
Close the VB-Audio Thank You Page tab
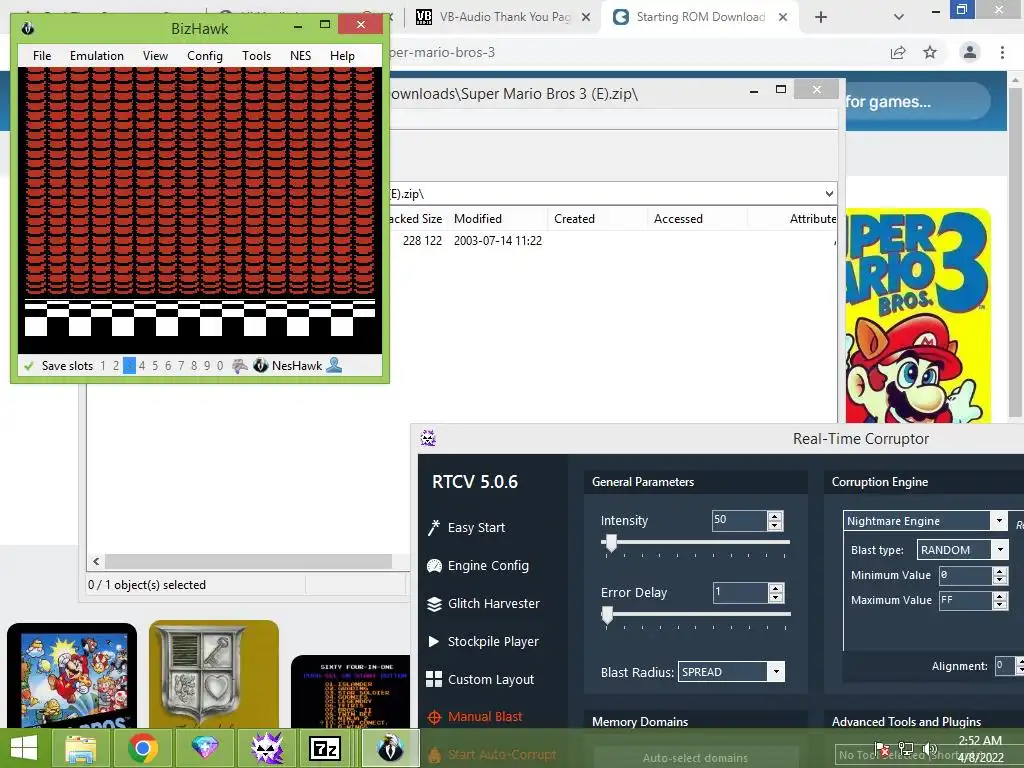[586, 17]
